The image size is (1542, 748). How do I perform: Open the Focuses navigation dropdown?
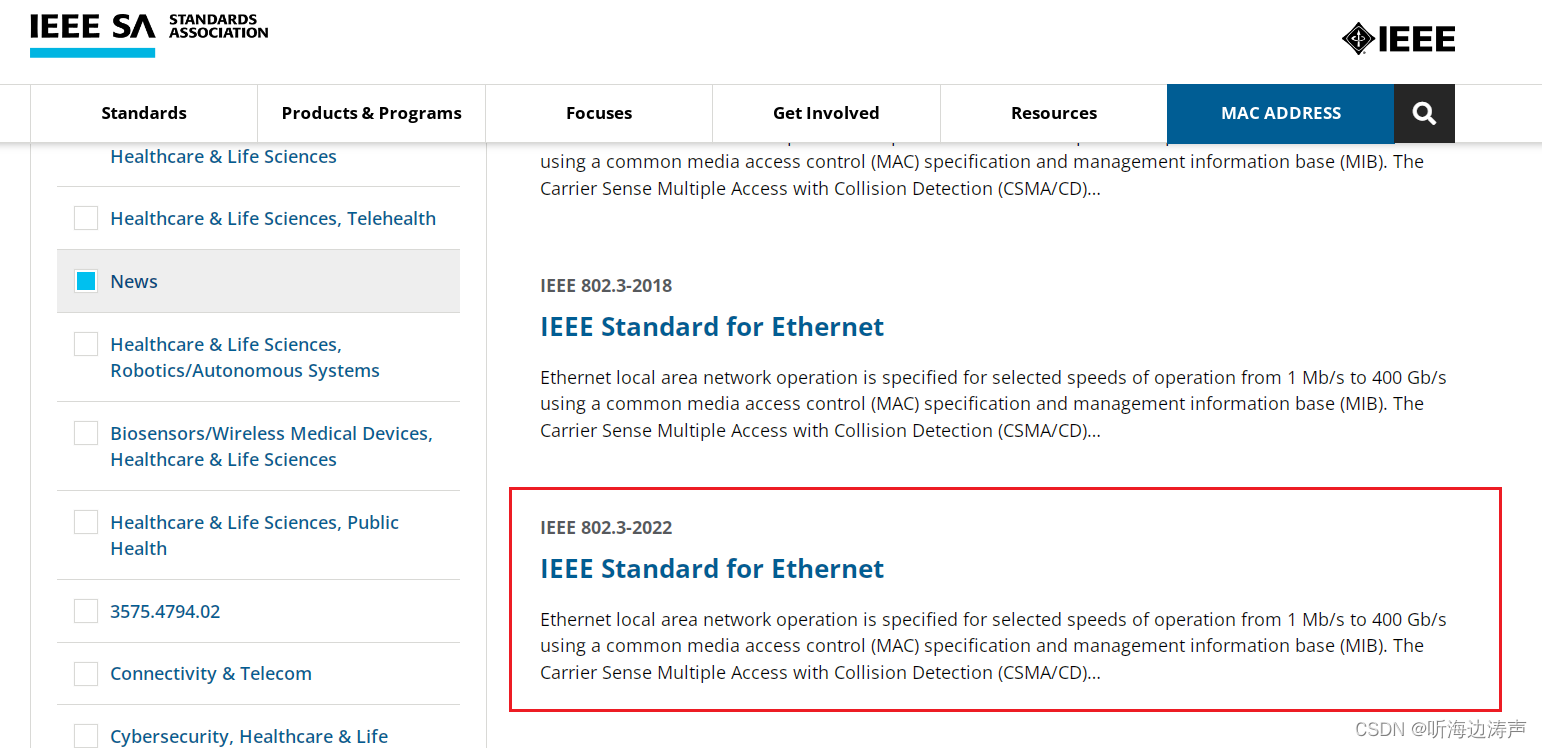click(x=598, y=113)
